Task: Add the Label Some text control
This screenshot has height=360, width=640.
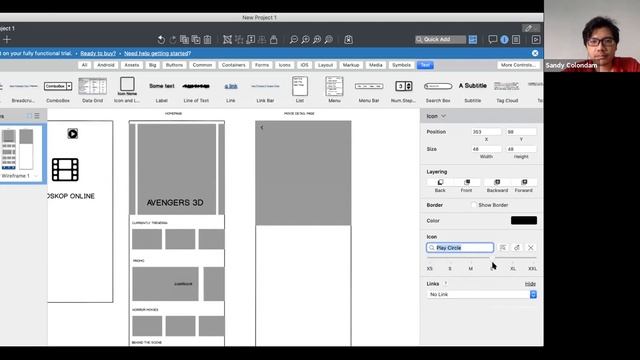Action: click(x=162, y=90)
